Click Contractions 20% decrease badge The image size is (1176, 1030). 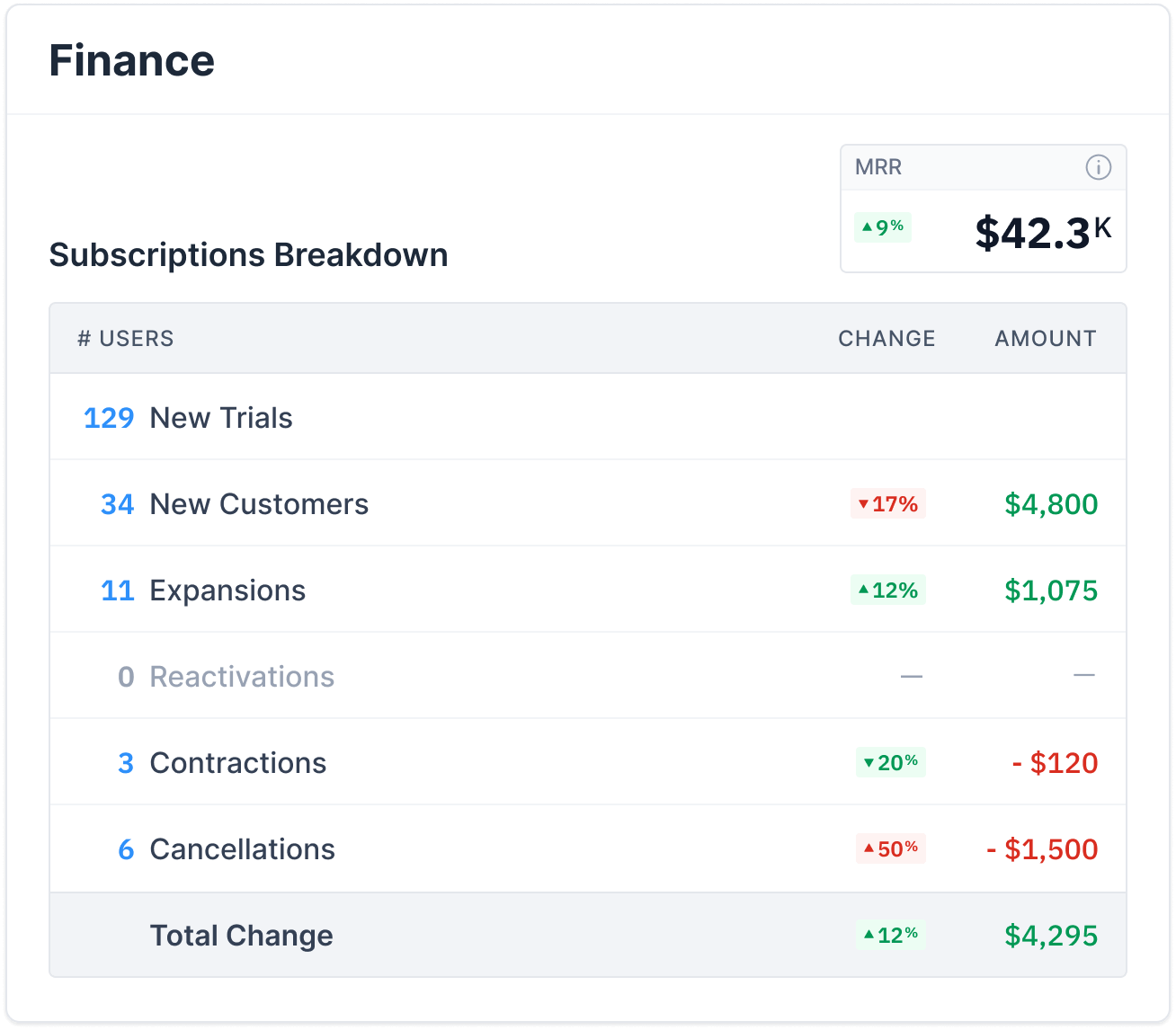tap(890, 763)
